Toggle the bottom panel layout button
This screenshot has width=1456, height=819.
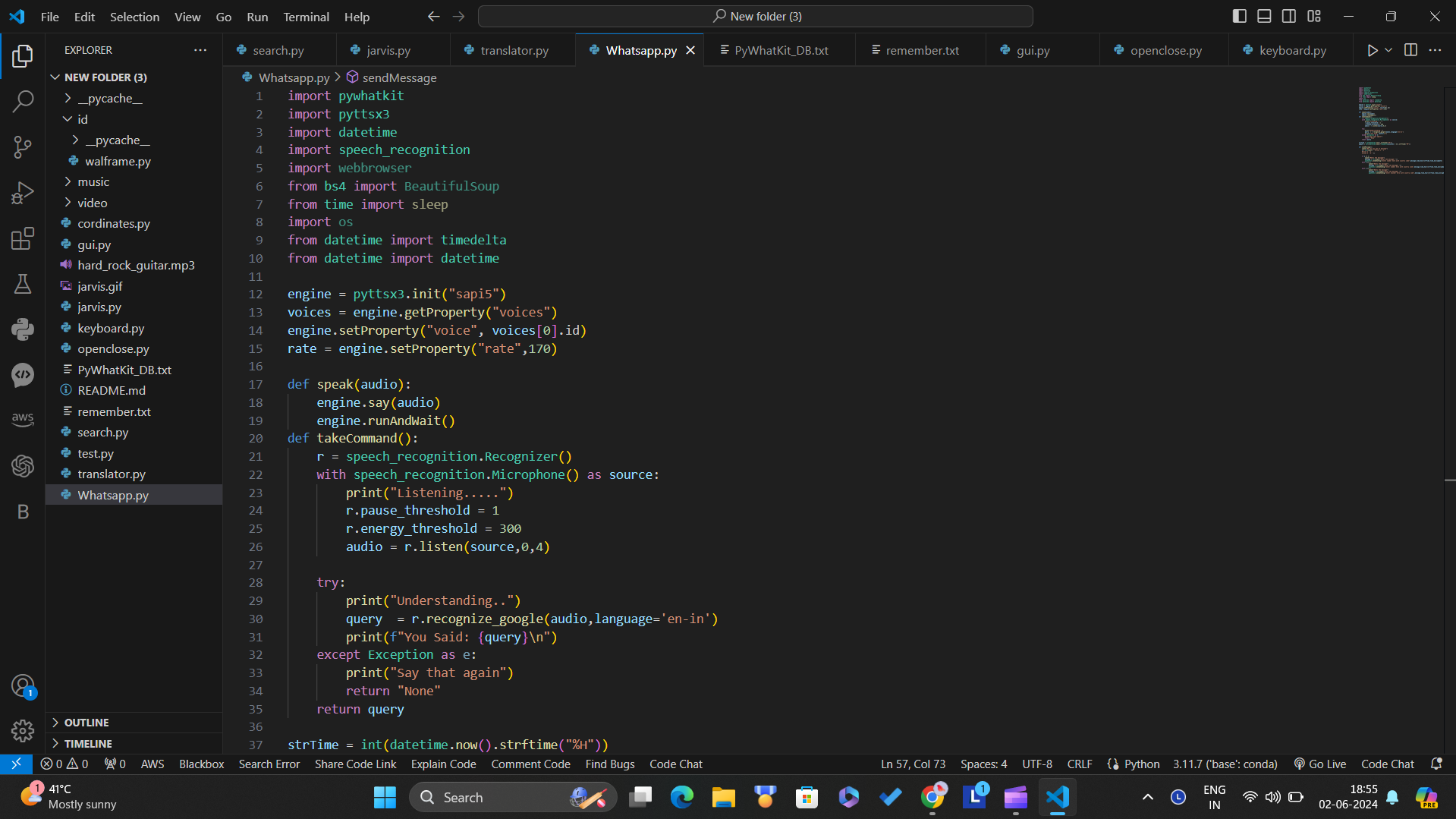point(1264,16)
